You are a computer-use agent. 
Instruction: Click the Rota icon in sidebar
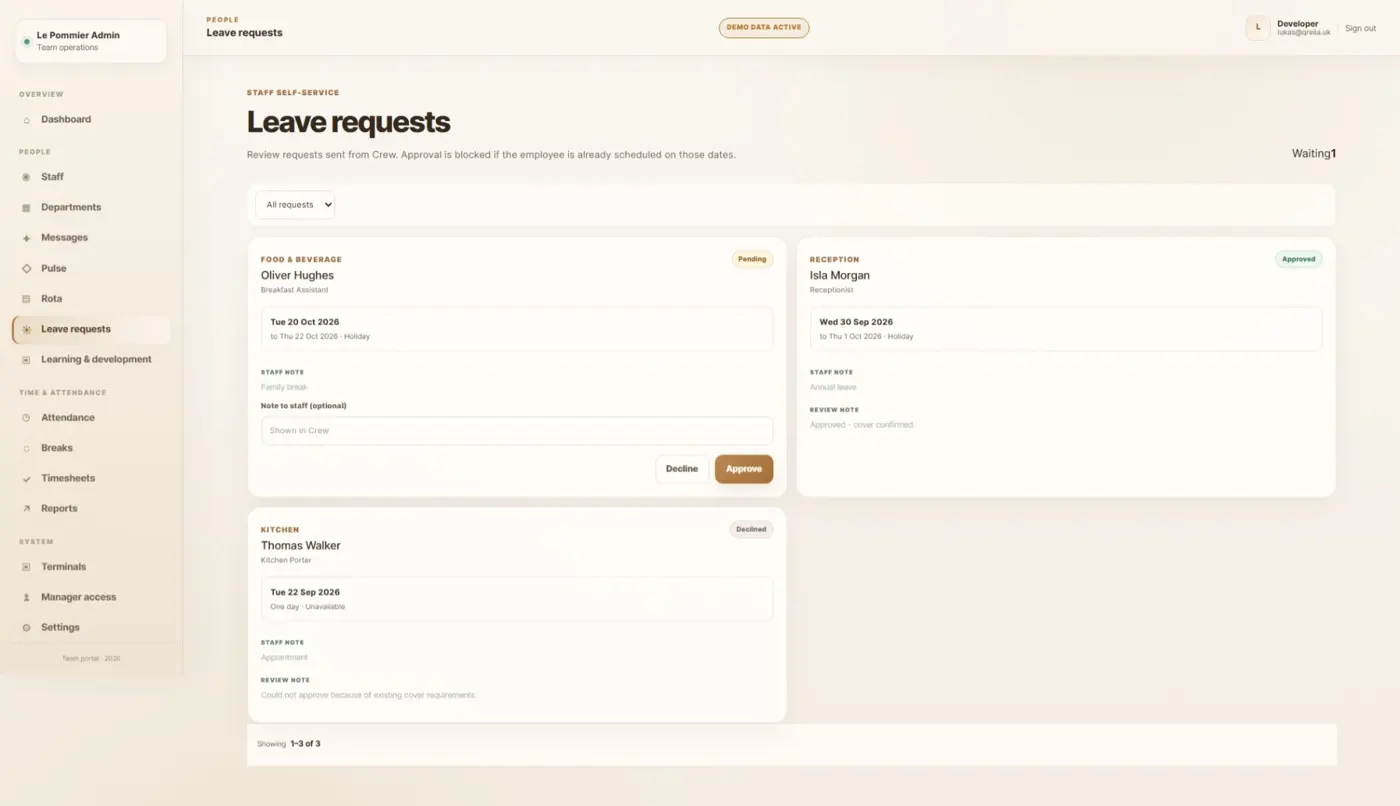coord(26,299)
